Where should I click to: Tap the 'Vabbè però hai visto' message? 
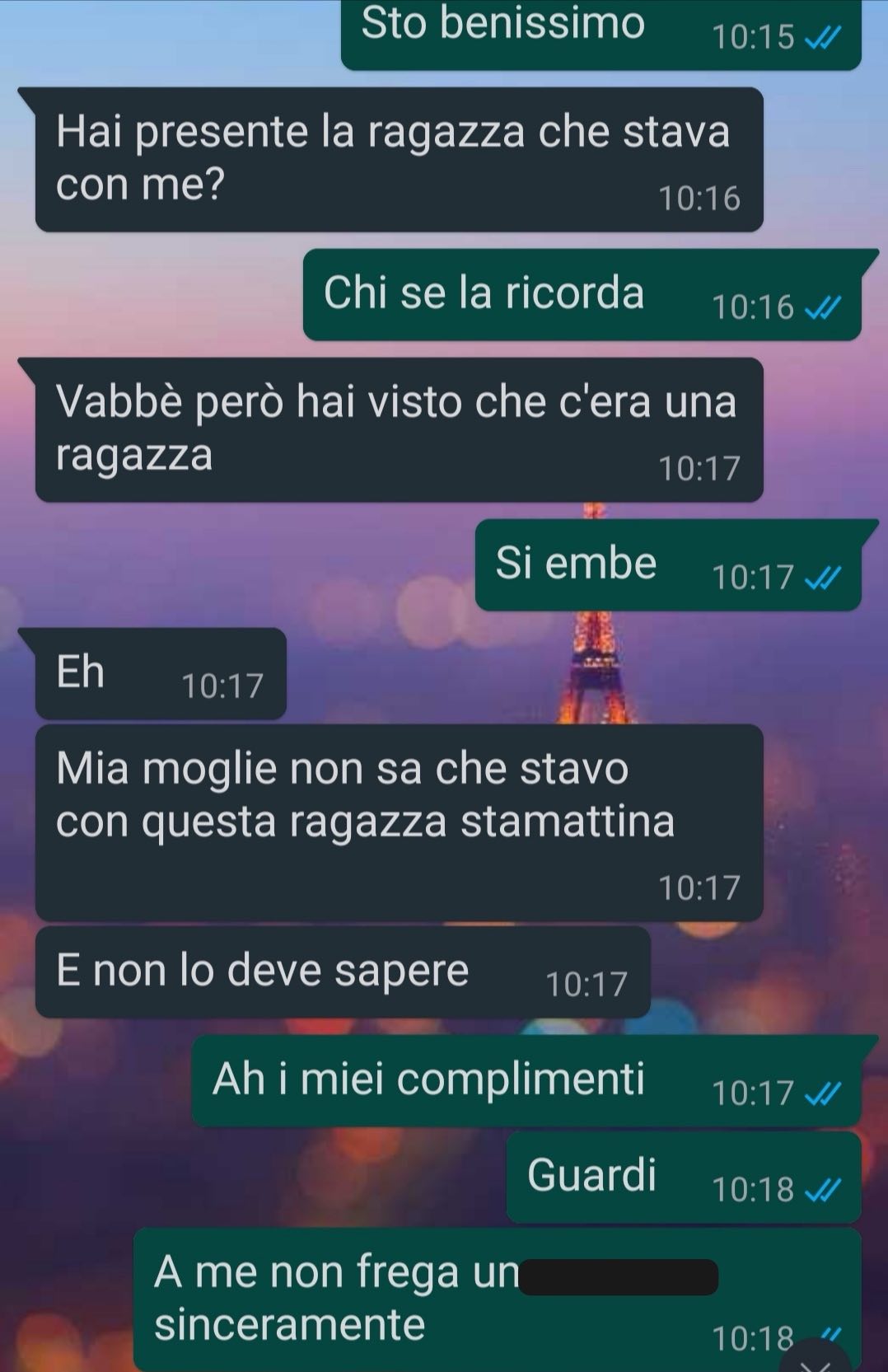[398, 429]
